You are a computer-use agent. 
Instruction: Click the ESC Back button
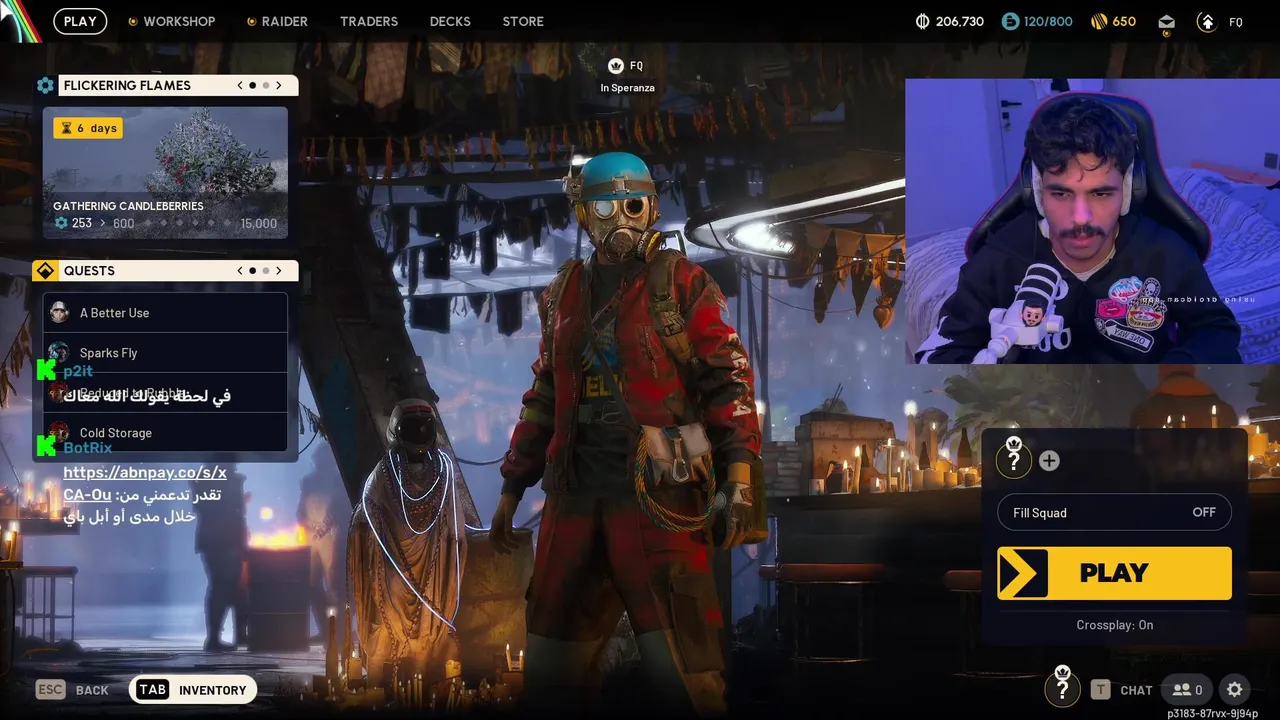point(72,690)
